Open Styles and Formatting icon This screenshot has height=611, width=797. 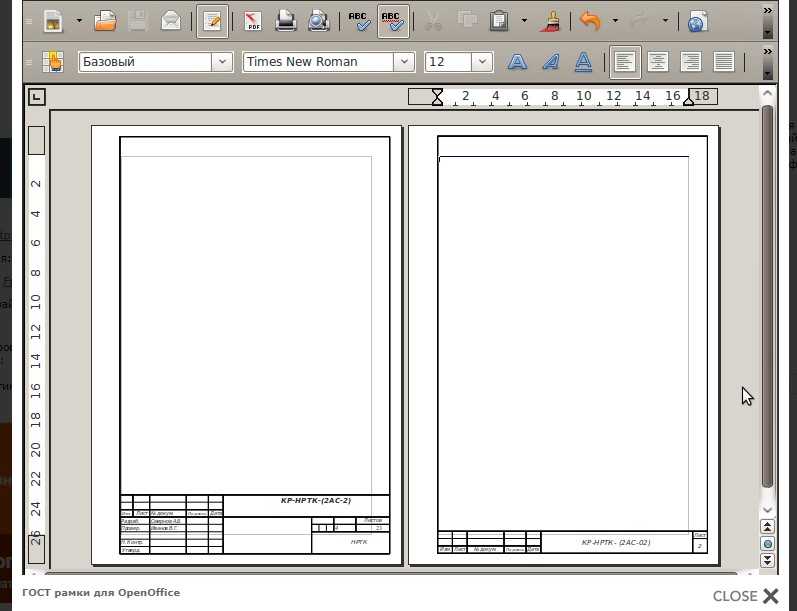tap(53, 62)
